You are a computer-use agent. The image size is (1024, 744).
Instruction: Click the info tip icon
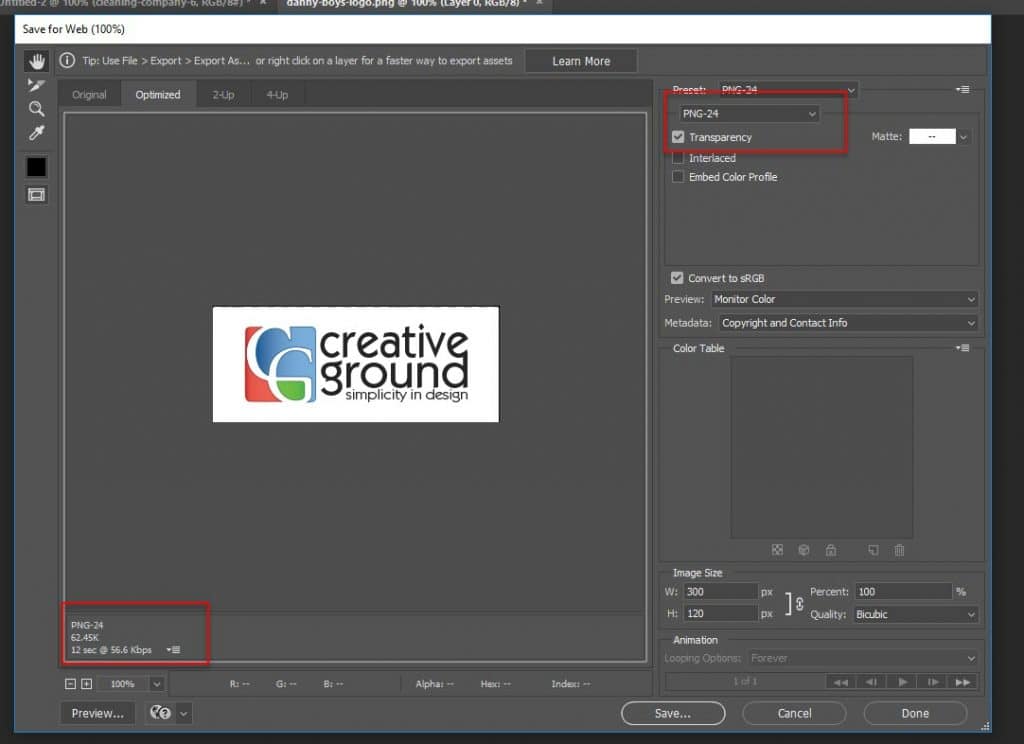67,61
